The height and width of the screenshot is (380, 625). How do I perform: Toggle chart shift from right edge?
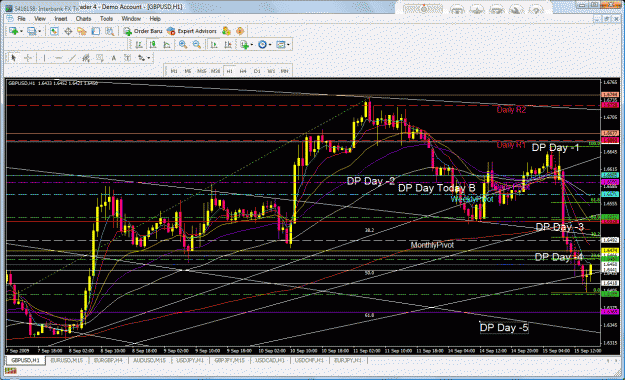(228, 45)
